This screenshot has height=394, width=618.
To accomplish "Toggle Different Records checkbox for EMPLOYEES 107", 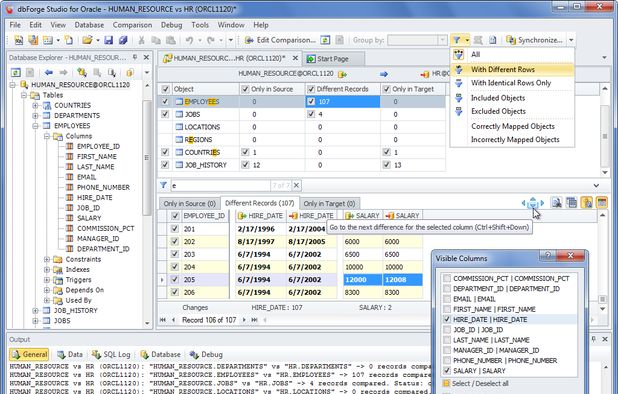I will (311, 102).
